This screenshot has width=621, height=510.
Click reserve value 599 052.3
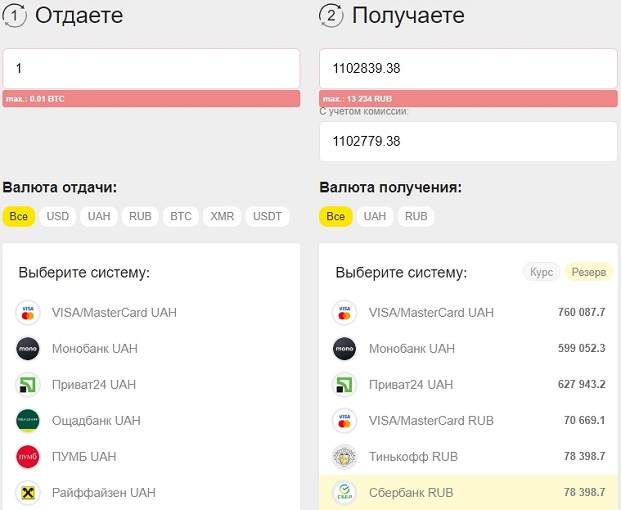click(581, 348)
